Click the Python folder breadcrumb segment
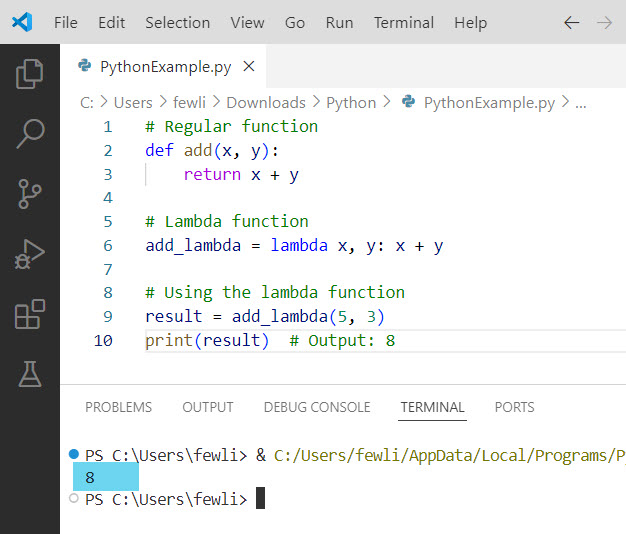The height and width of the screenshot is (534, 626). (x=351, y=103)
